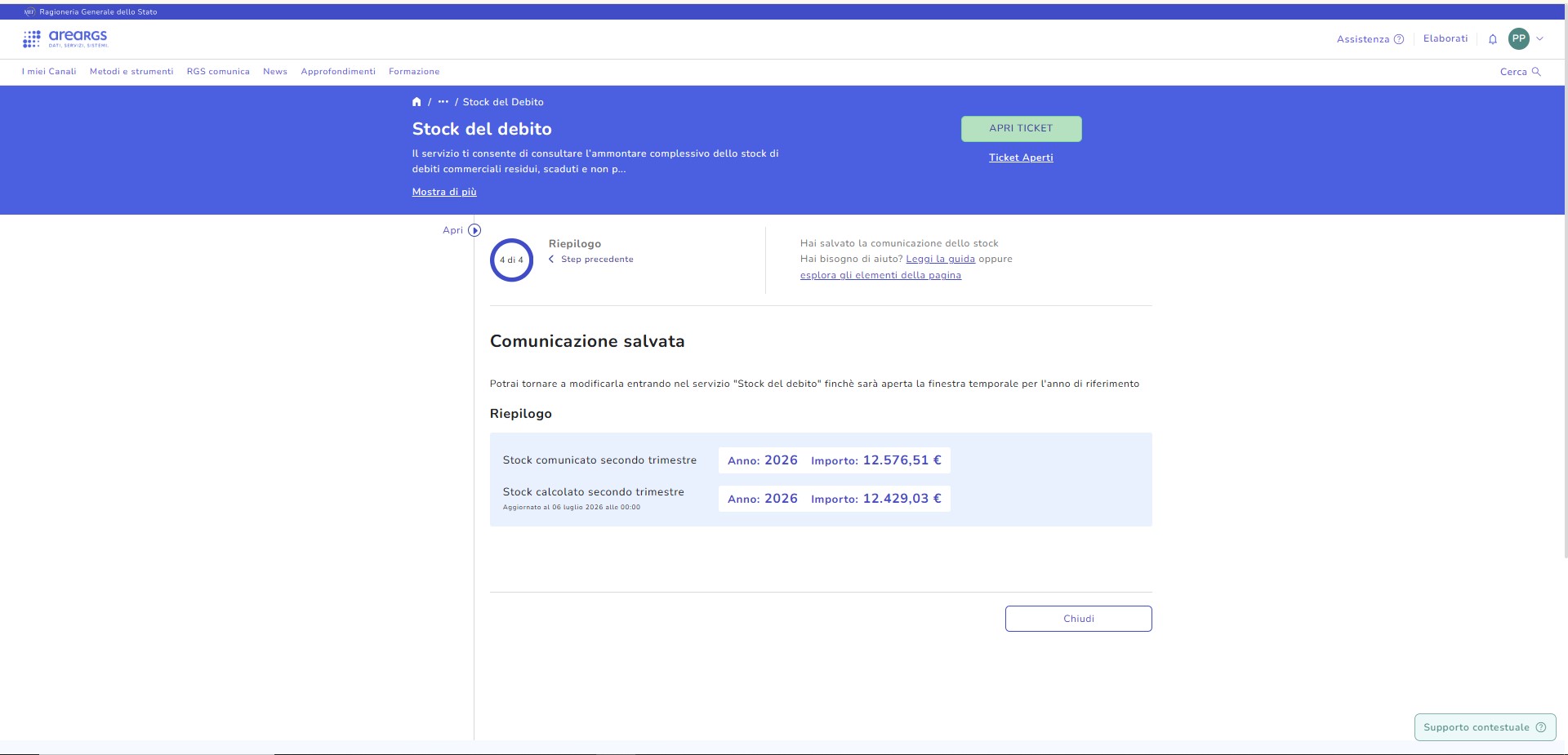The image size is (1568, 755).
Task: Go to home via breadcrumb house icon
Action: pos(416,102)
